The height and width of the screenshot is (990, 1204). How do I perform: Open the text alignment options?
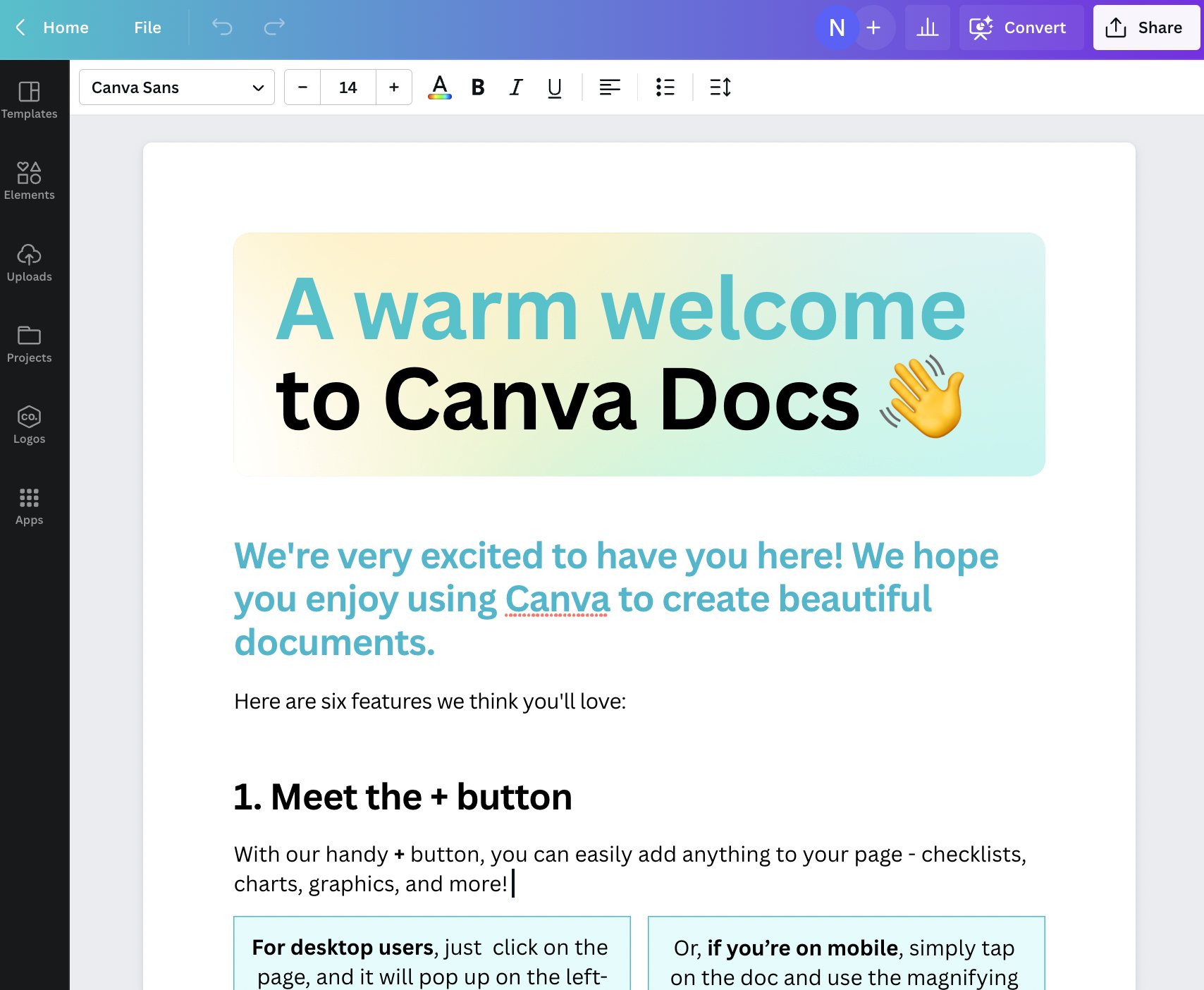(610, 87)
